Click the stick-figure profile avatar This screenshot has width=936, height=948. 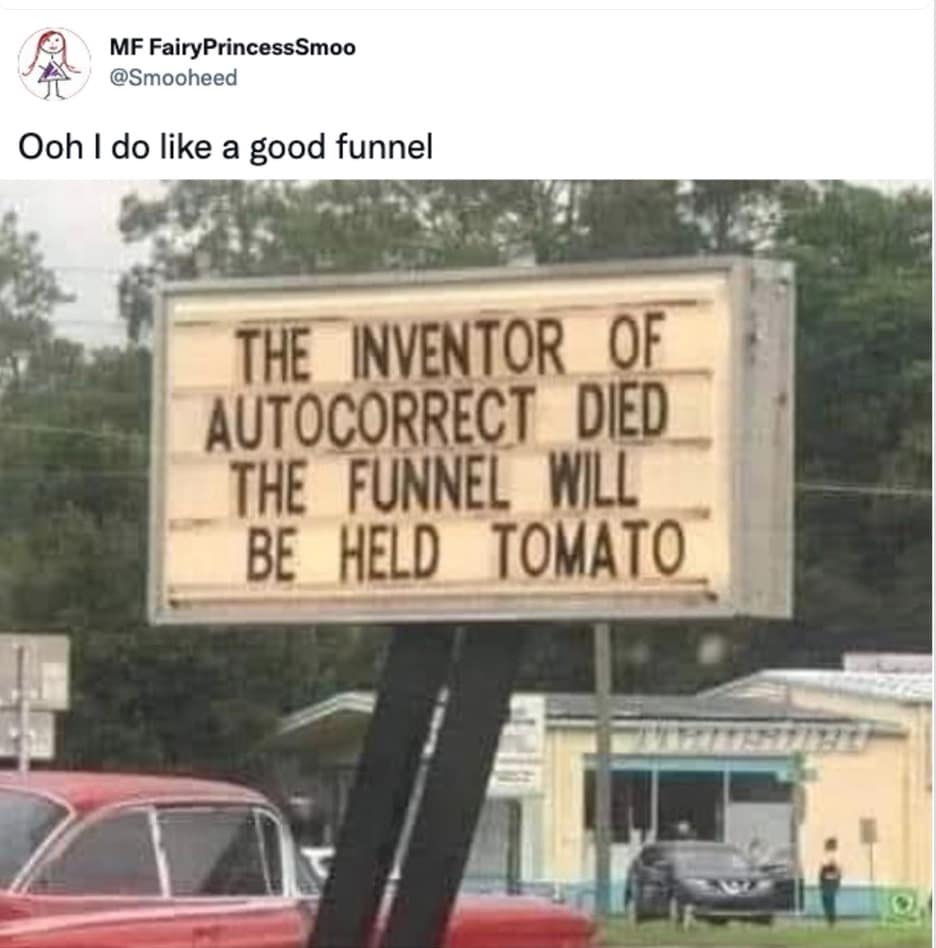tap(54, 63)
